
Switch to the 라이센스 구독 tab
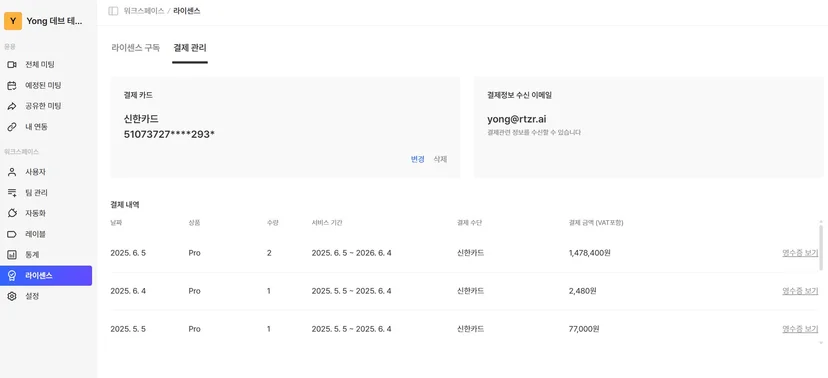(x=135, y=48)
